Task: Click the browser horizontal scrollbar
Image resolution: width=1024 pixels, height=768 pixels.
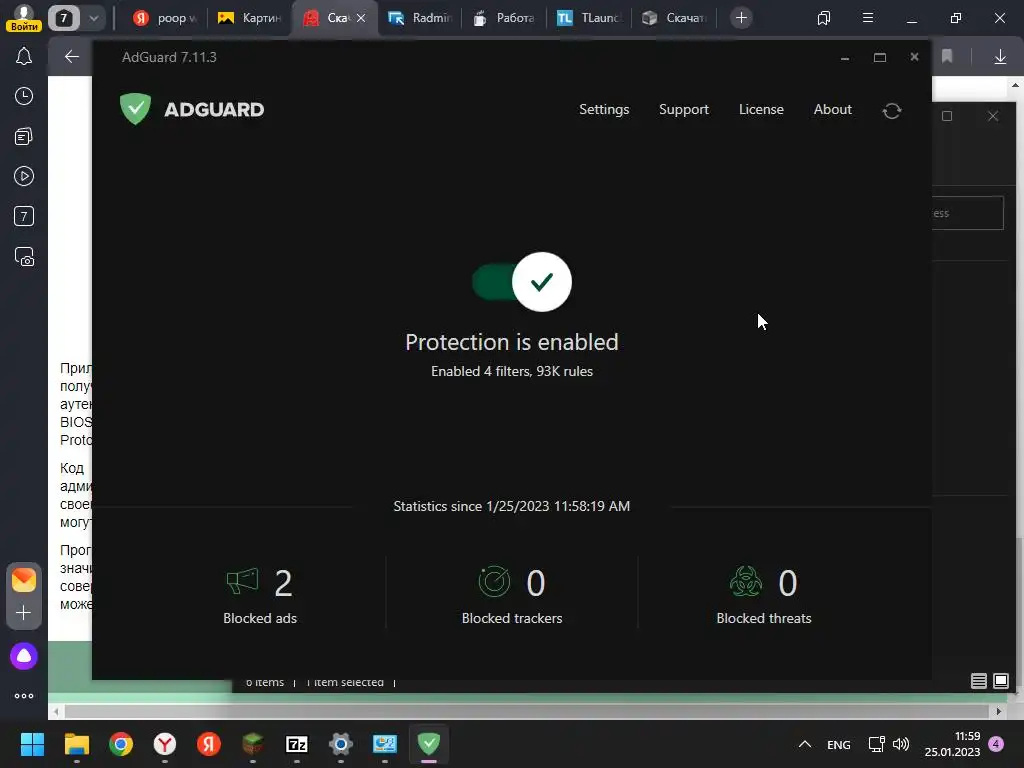Action: (526, 711)
